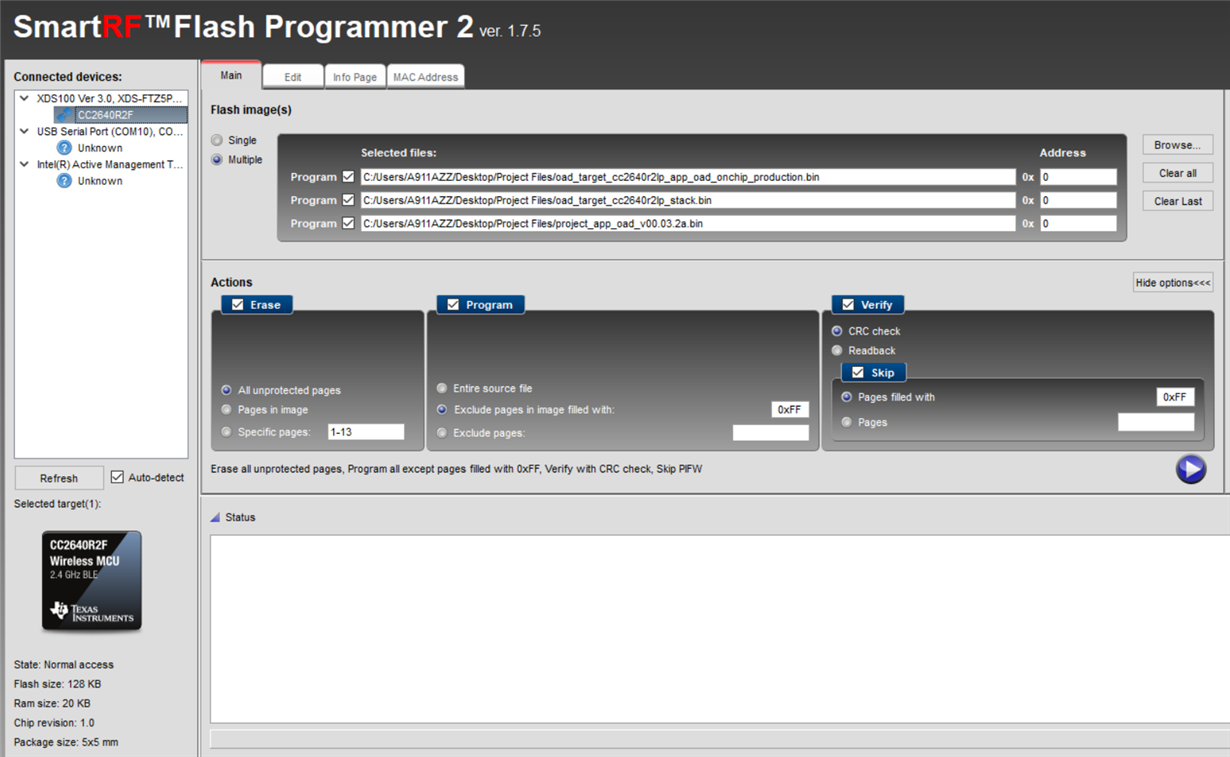Click the Clear all button
The image size is (1230, 757).
click(1178, 173)
